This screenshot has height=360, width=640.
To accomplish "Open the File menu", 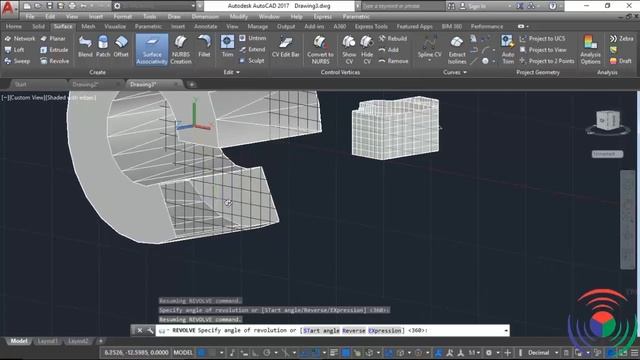I will click(x=30, y=16).
